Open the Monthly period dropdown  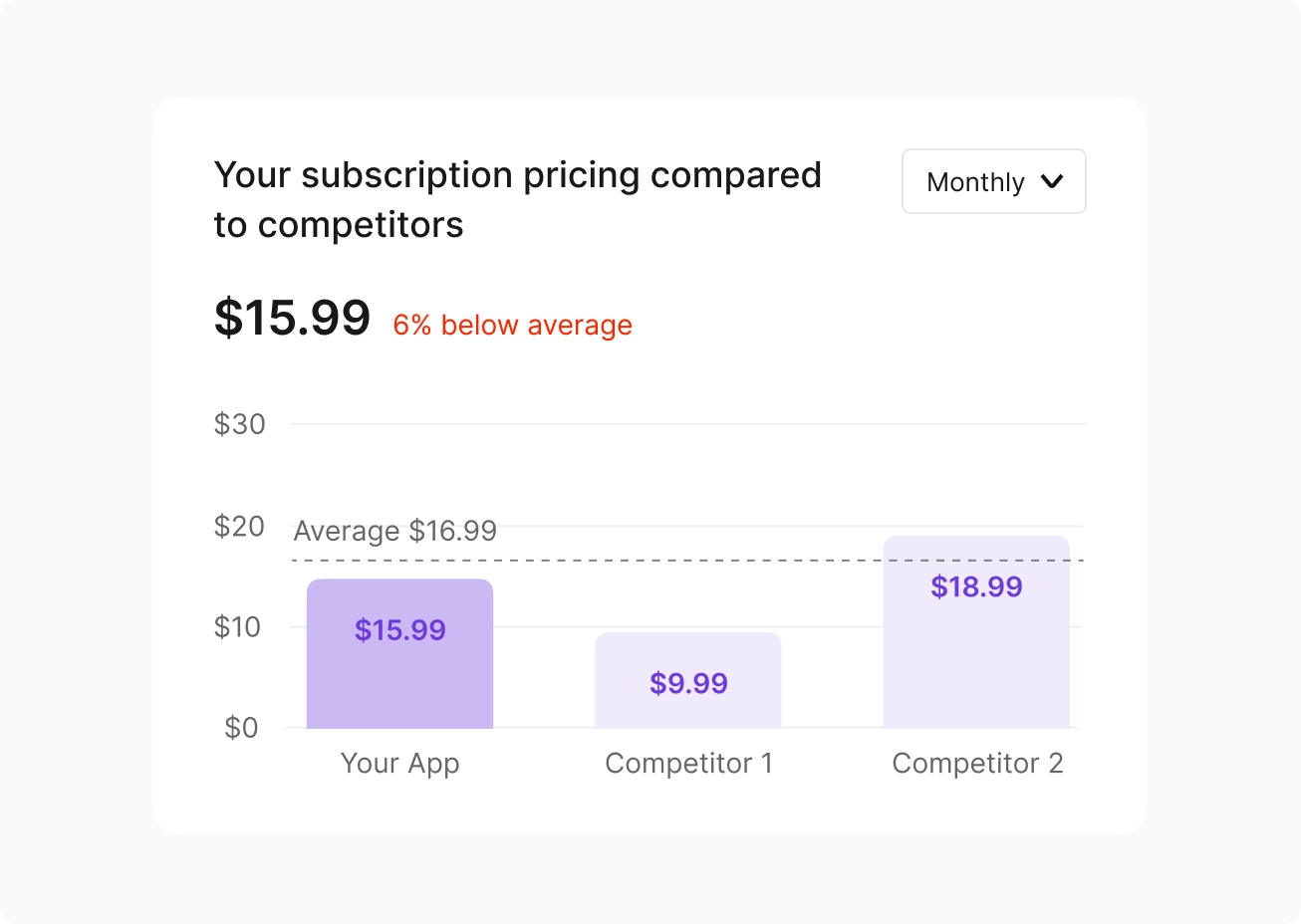(x=992, y=181)
